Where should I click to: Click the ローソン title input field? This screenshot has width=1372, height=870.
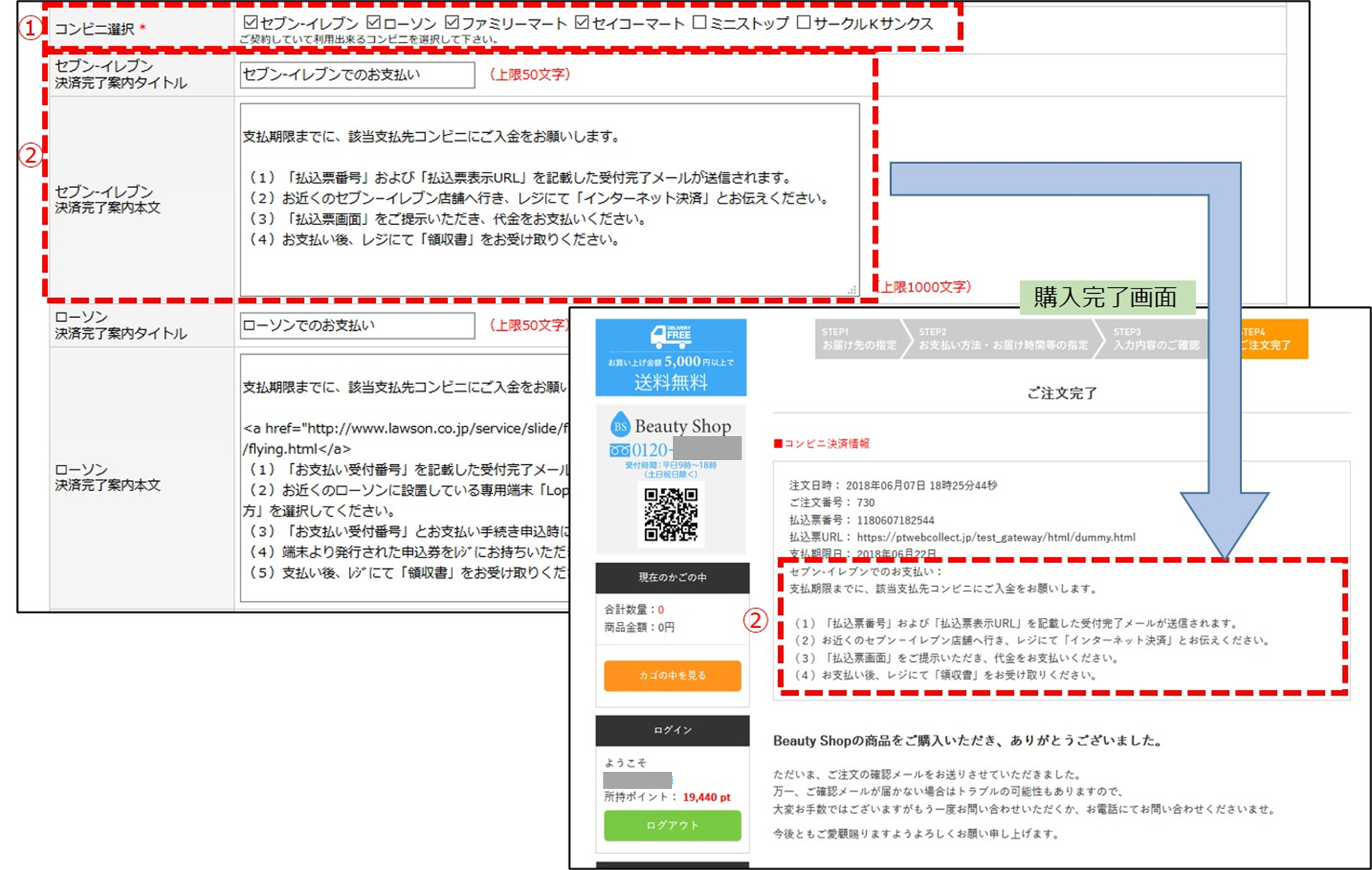357,326
